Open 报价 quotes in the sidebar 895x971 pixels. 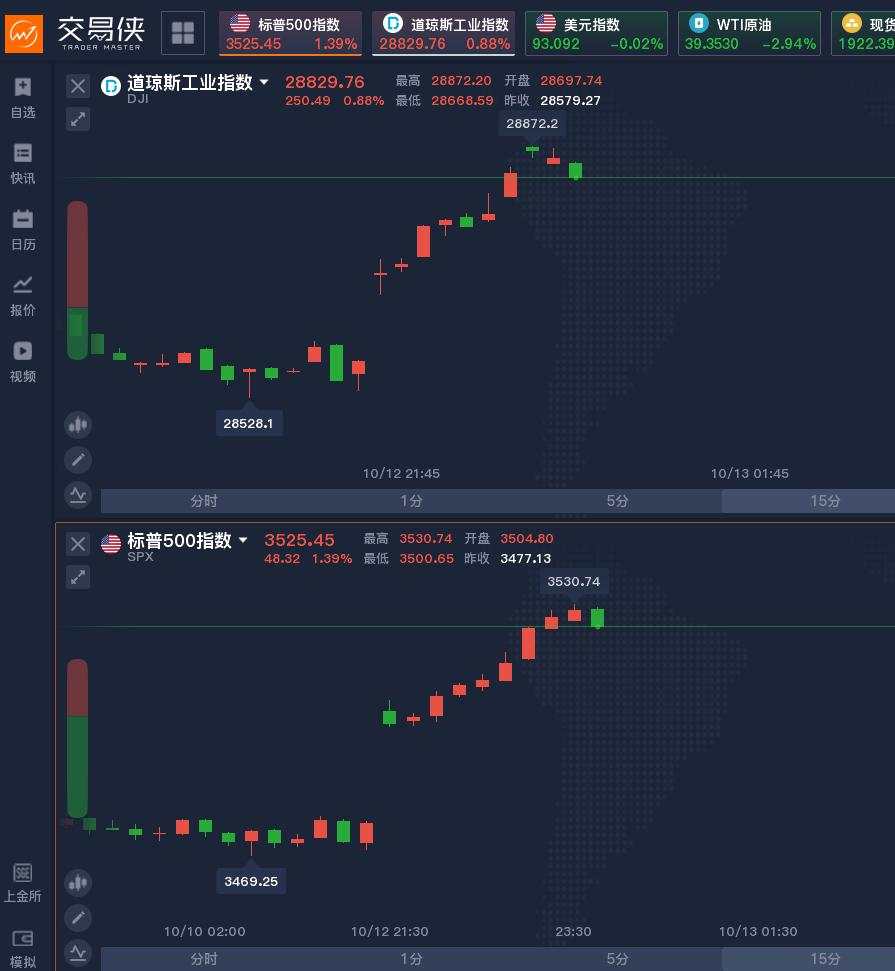(23, 296)
